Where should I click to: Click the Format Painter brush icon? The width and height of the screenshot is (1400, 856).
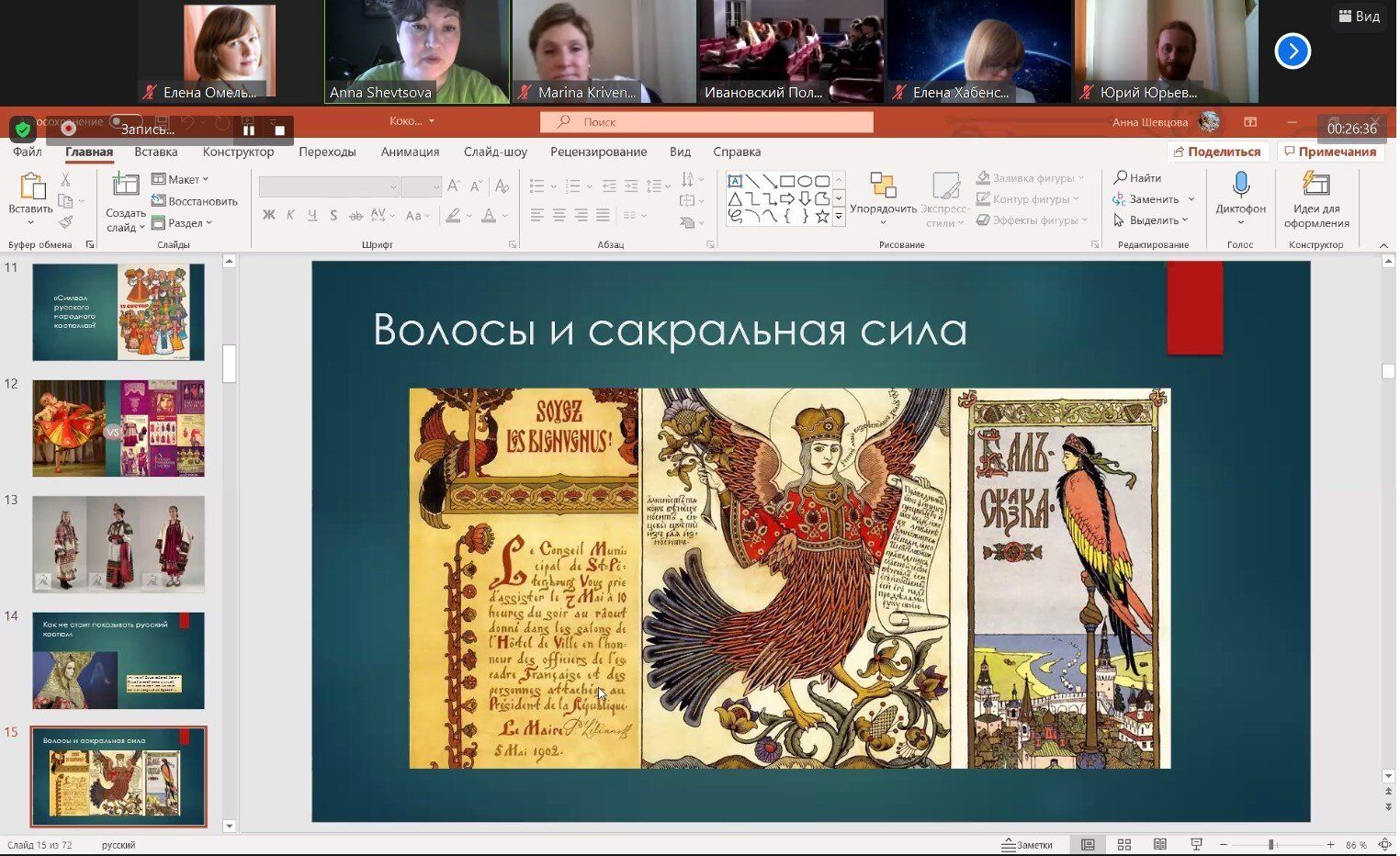[x=65, y=221]
